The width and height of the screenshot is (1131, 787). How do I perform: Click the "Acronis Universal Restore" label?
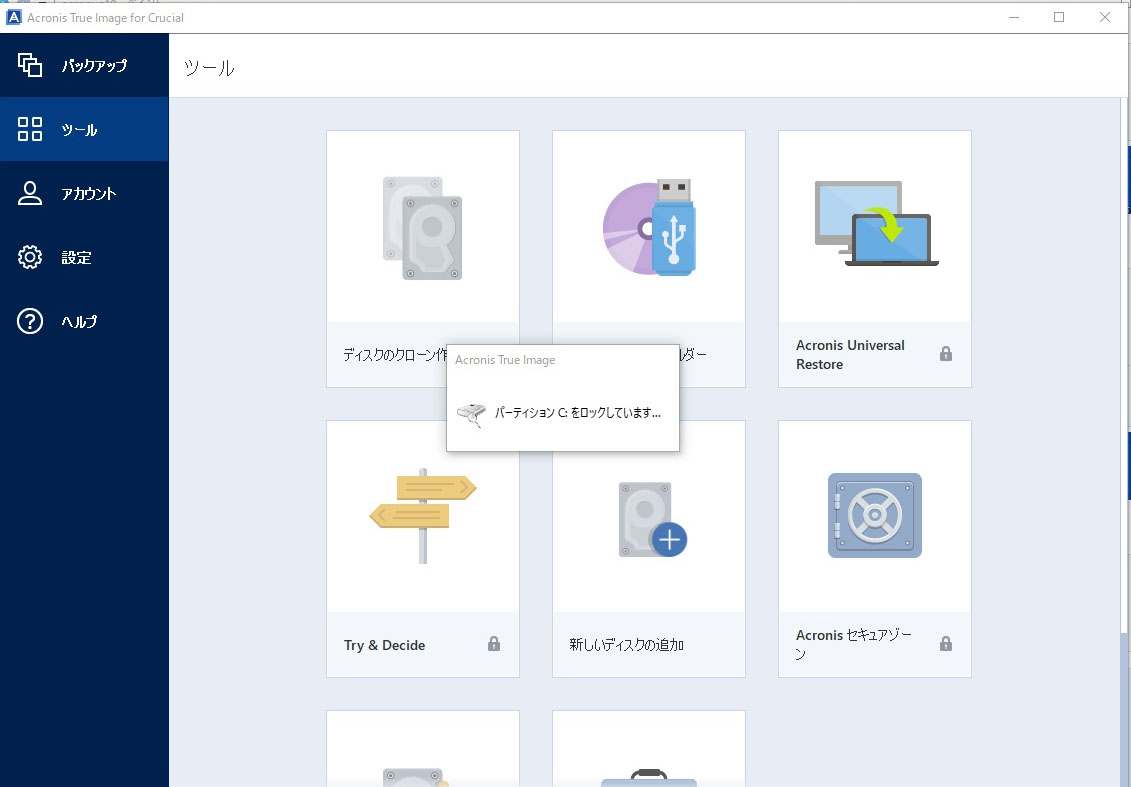coord(850,354)
